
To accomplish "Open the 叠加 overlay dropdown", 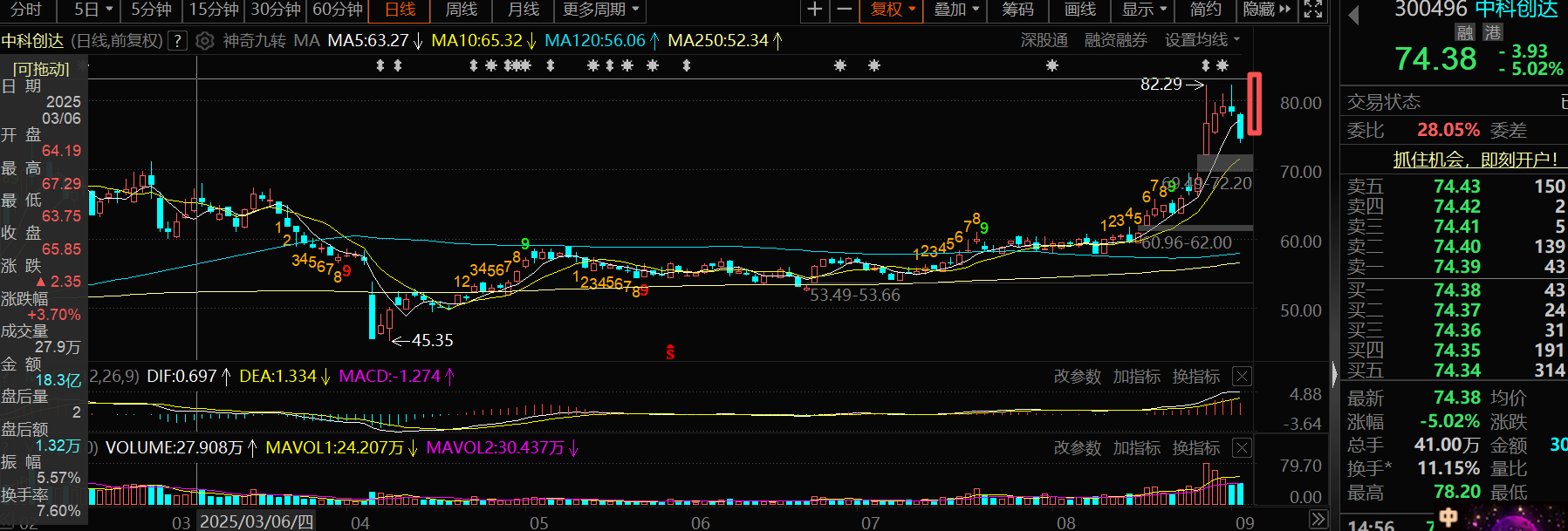I will (x=956, y=10).
